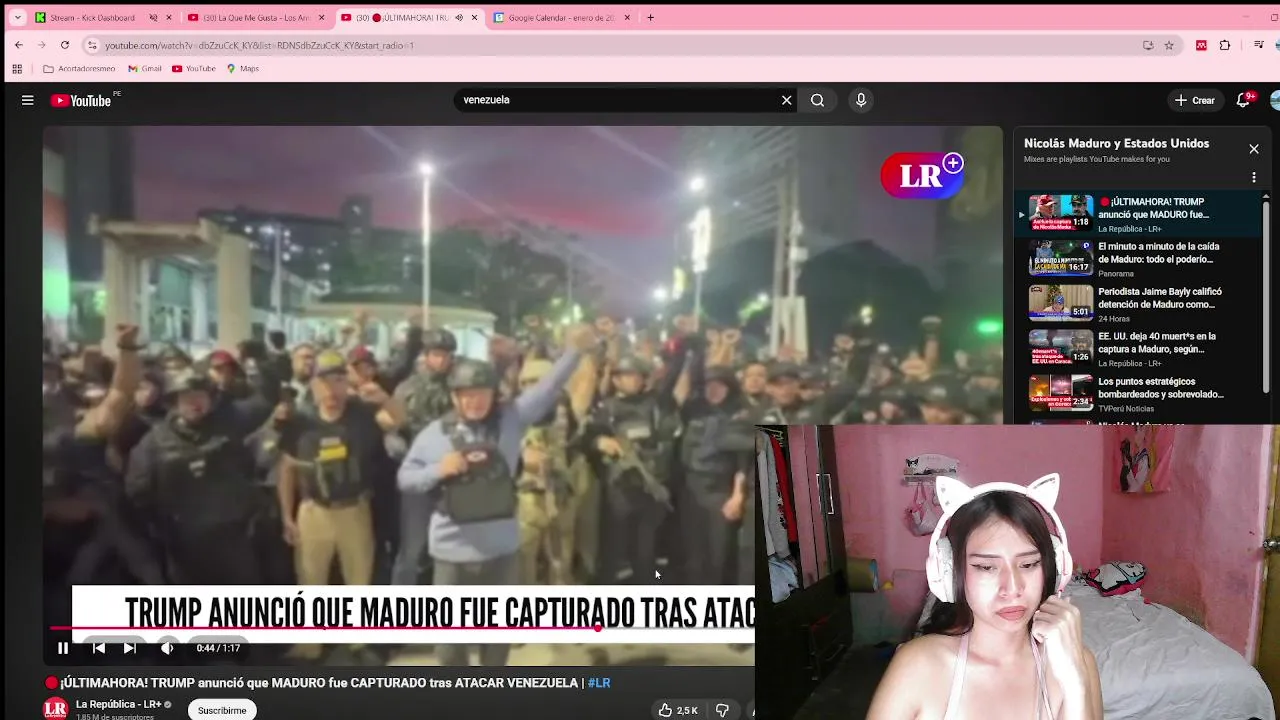Mute the video player volume
Screen dimensions: 1280x720
pyautogui.click(x=167, y=648)
